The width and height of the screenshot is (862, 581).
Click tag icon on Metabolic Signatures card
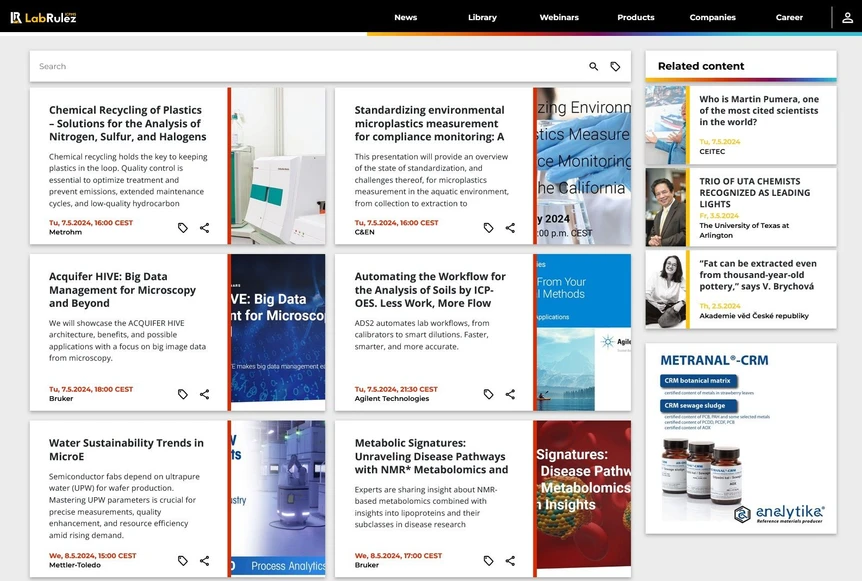pos(488,561)
